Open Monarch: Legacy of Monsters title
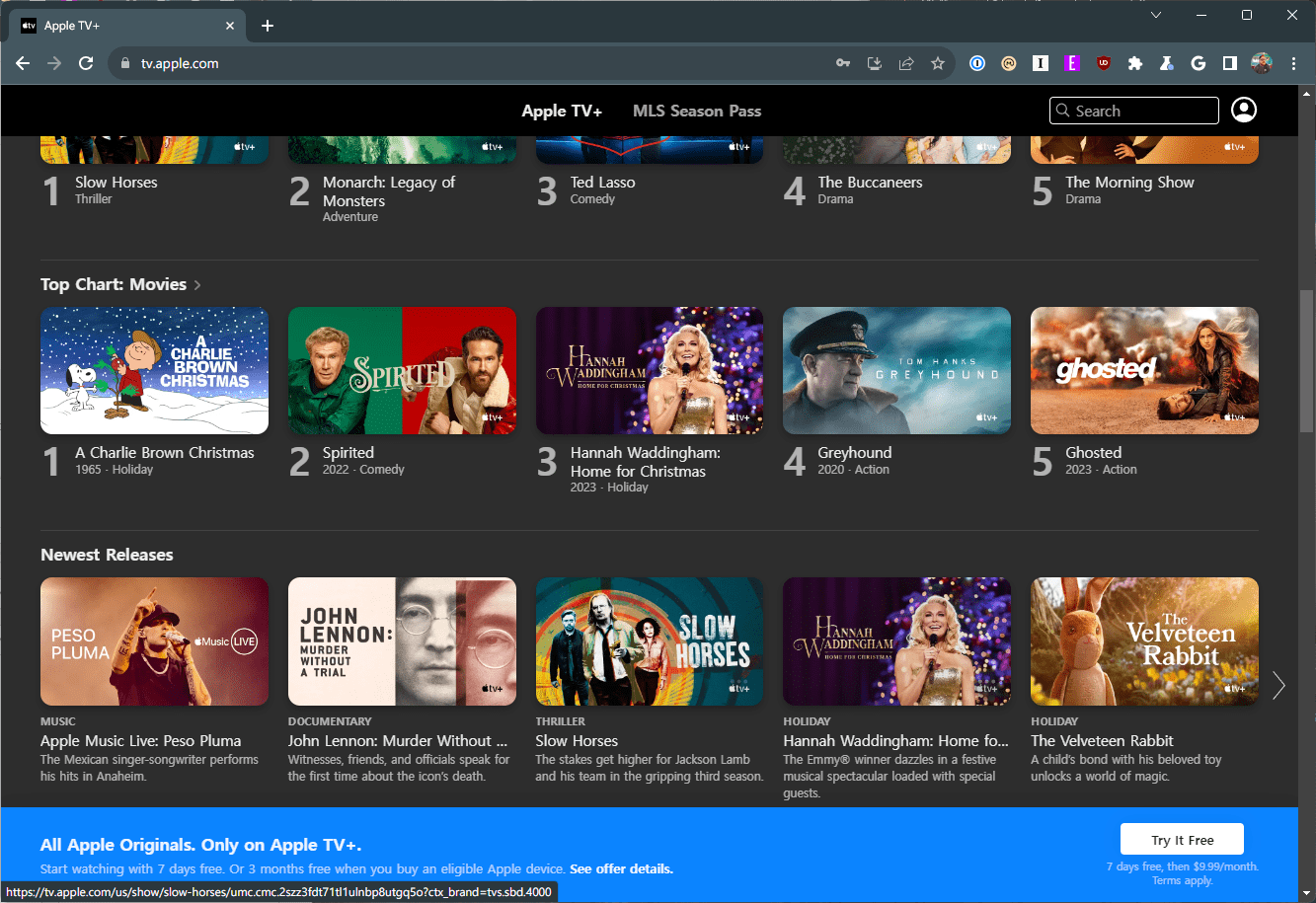This screenshot has width=1316, height=903. 389,191
